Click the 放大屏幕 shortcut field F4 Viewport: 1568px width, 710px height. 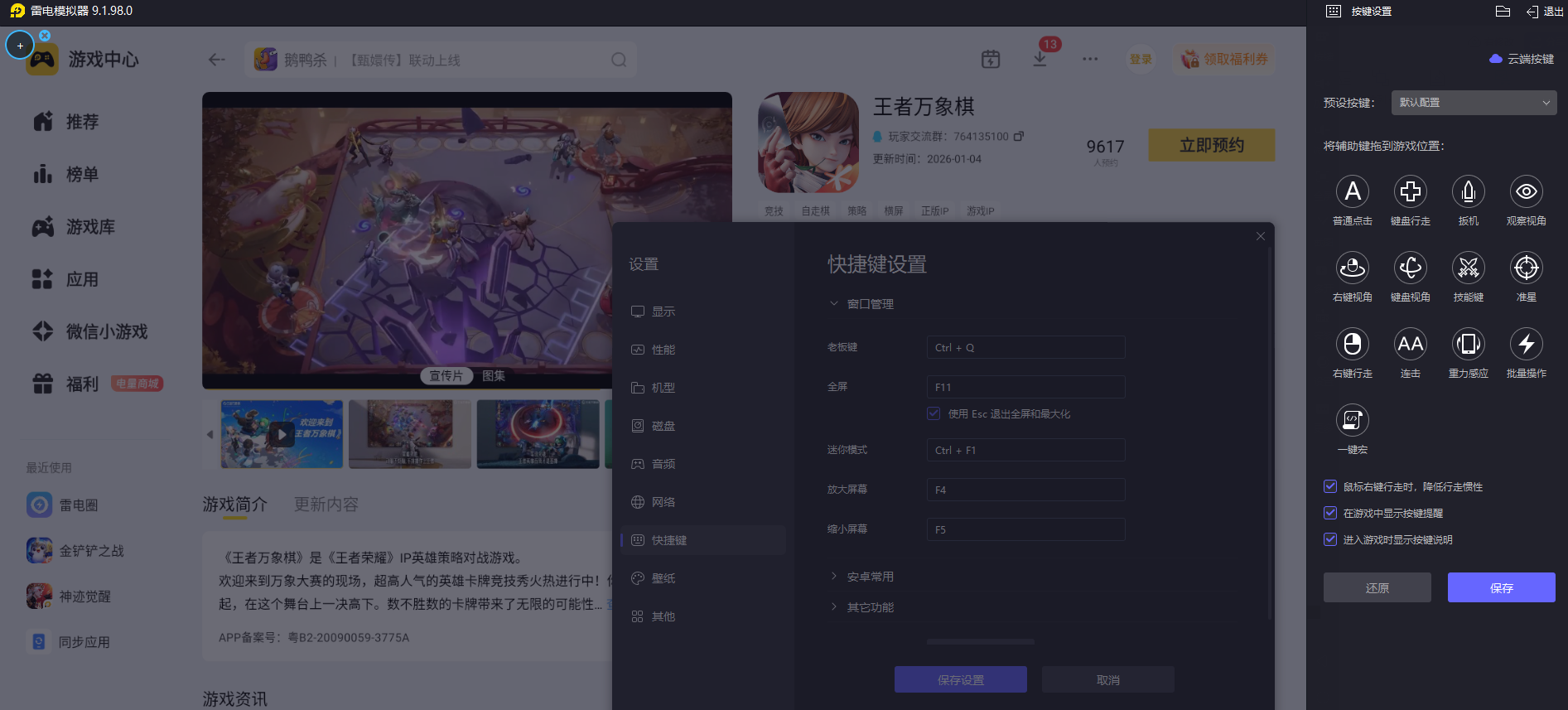point(1026,490)
